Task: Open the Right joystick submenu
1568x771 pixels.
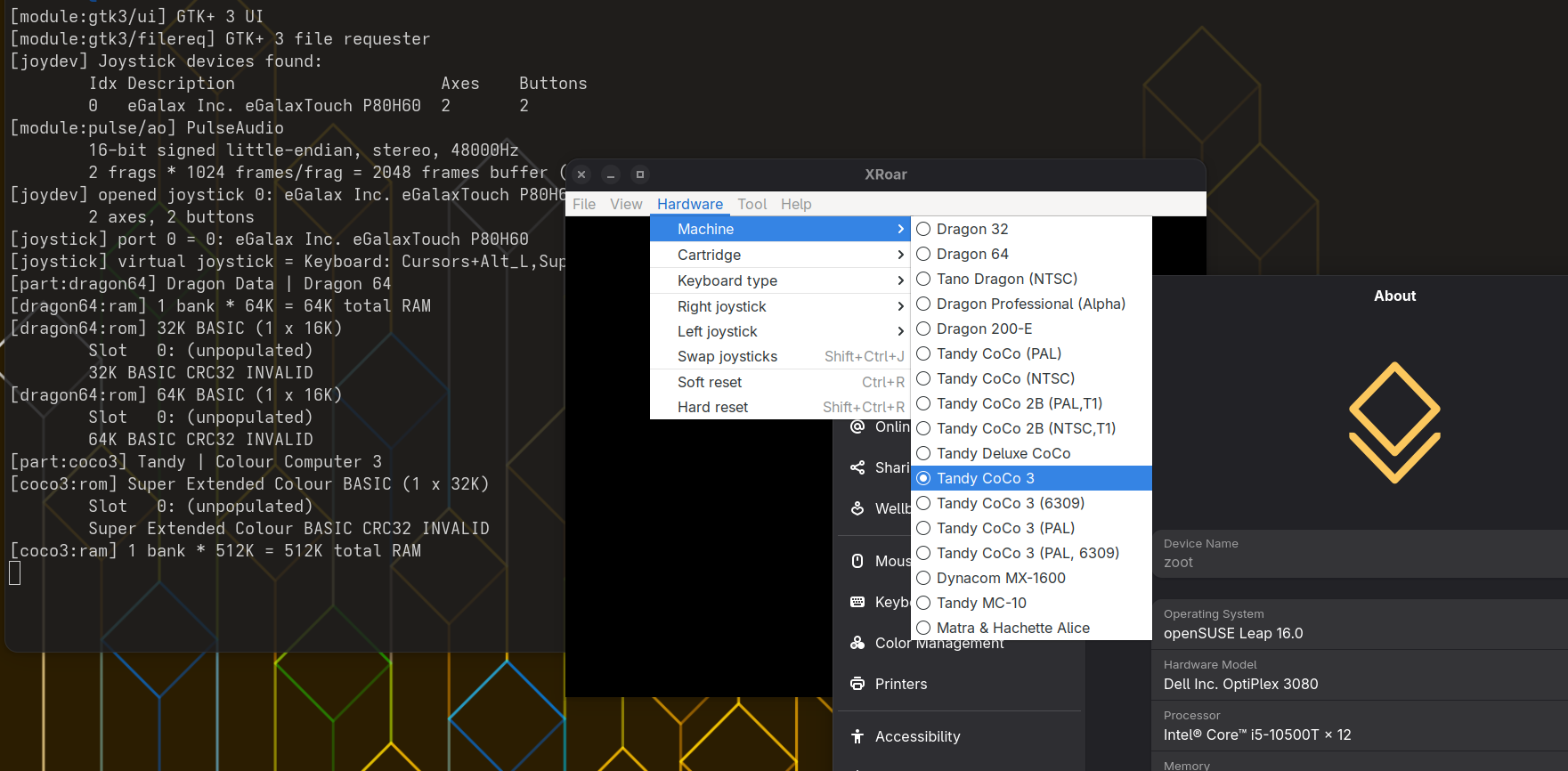Action: pyautogui.click(x=780, y=306)
